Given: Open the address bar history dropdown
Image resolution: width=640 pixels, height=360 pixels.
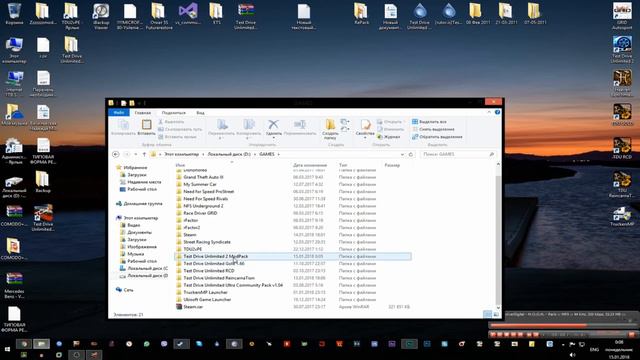Looking at the screenshot, I should coord(402,154).
